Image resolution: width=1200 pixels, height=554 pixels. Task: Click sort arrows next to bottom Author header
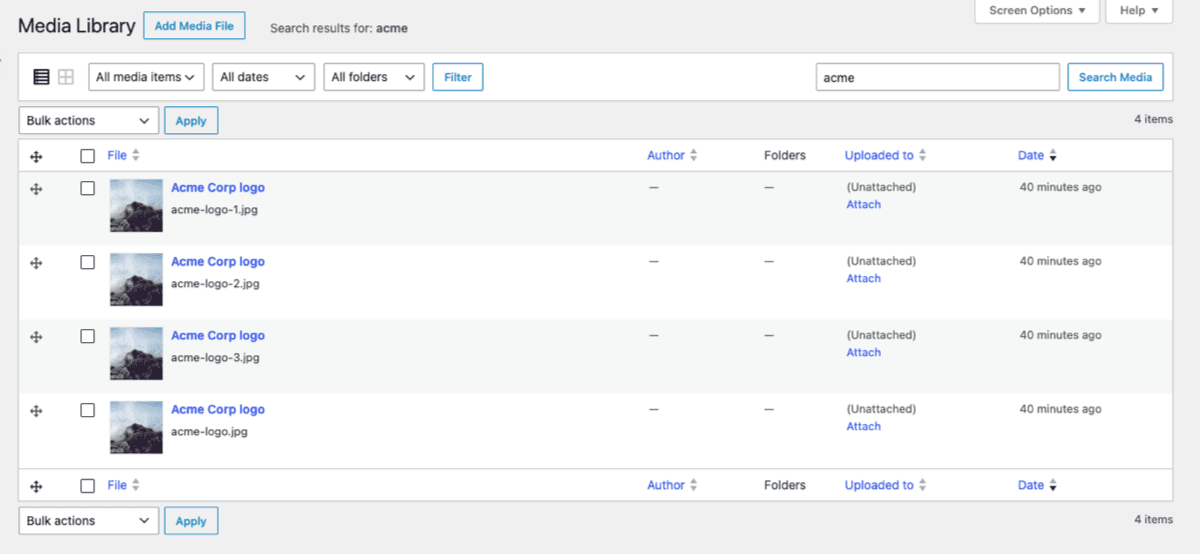click(694, 485)
